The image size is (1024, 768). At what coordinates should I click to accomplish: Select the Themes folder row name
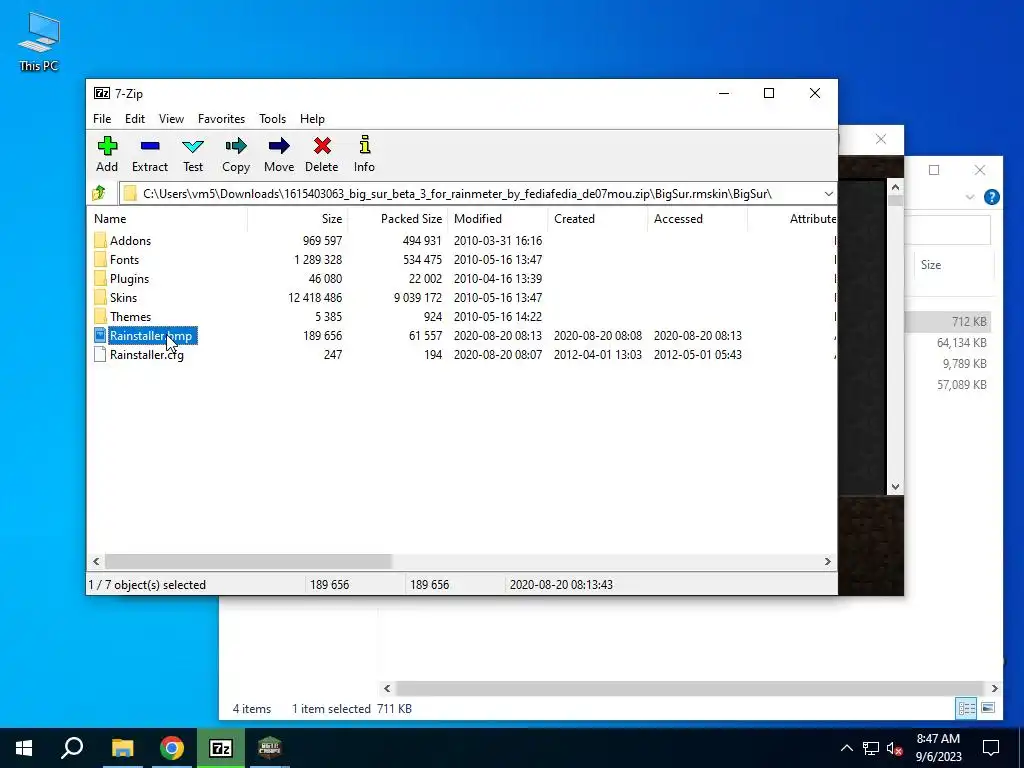click(x=131, y=317)
